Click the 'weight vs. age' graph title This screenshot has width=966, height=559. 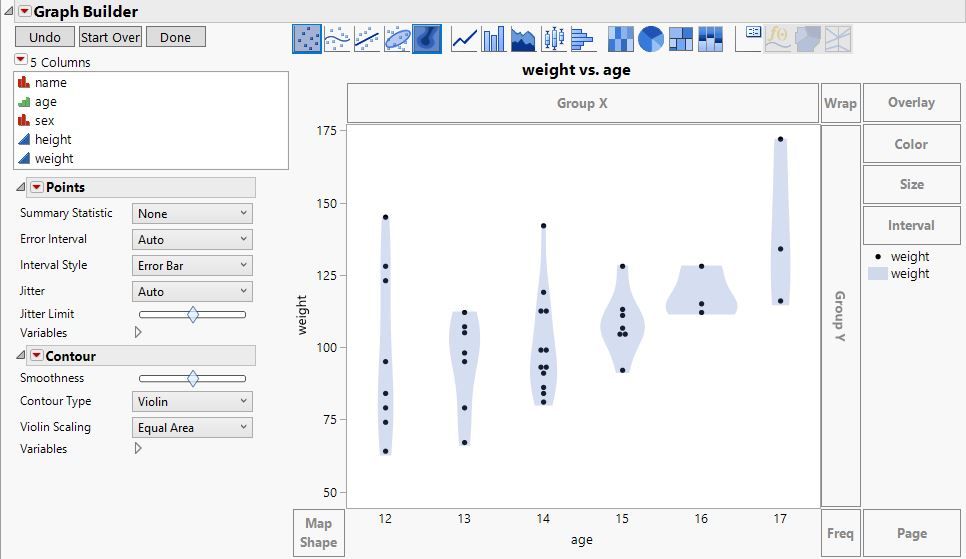(x=576, y=70)
